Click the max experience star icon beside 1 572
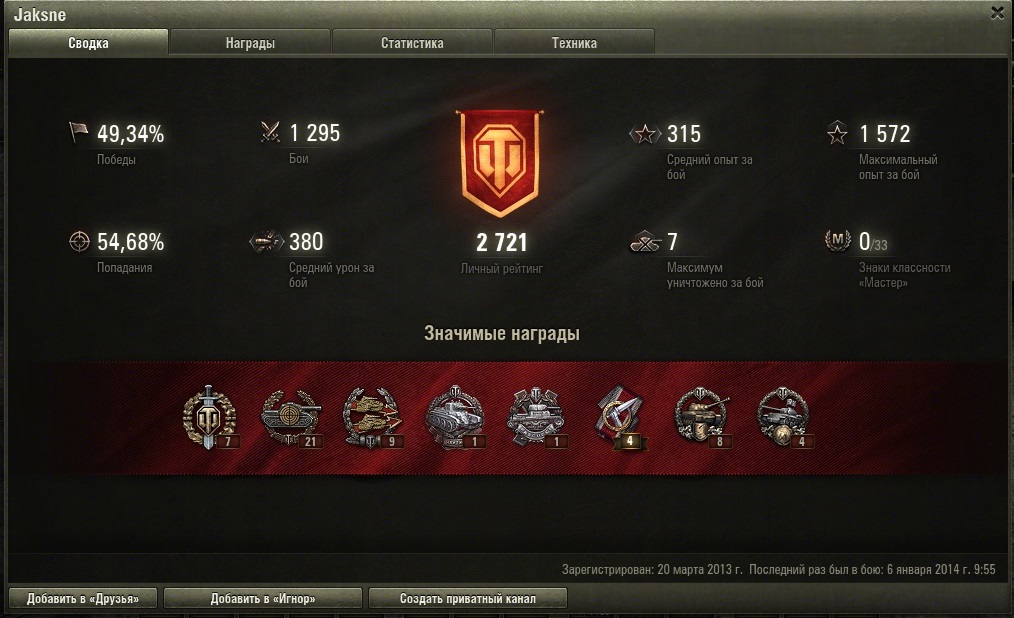 [837, 133]
